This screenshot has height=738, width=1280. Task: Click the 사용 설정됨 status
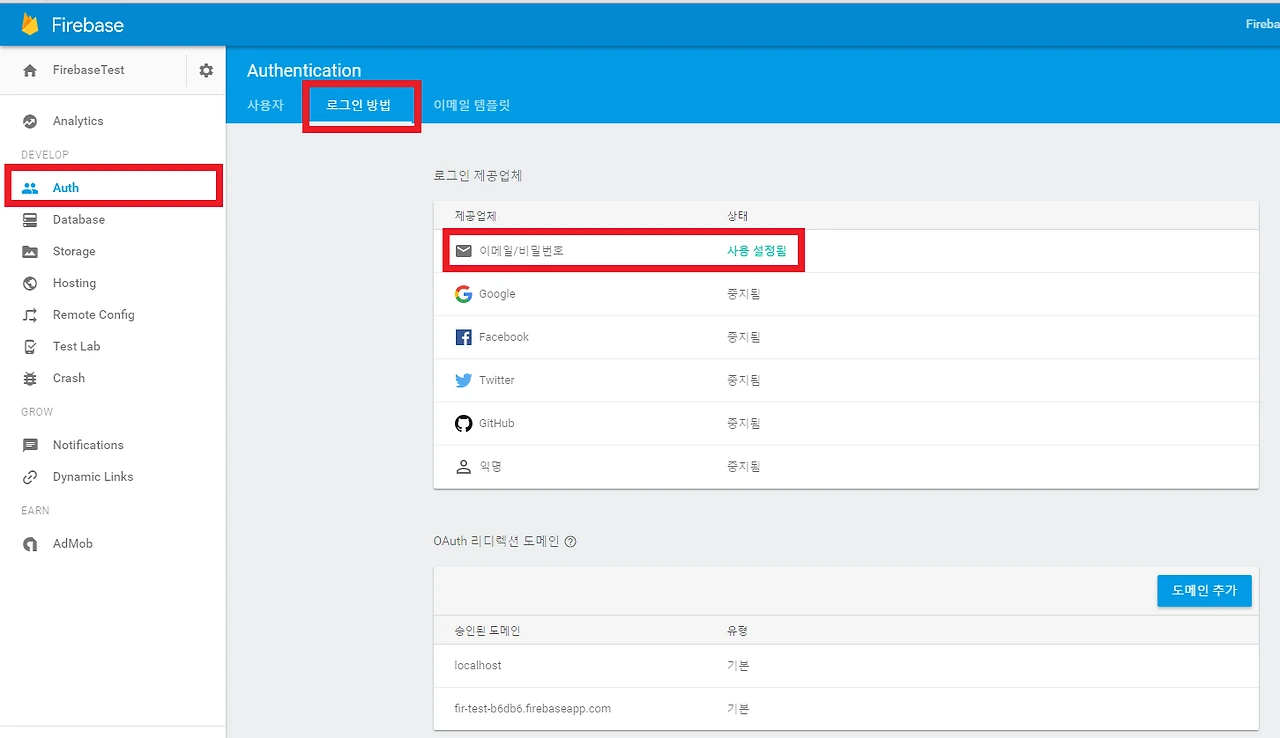tap(757, 251)
